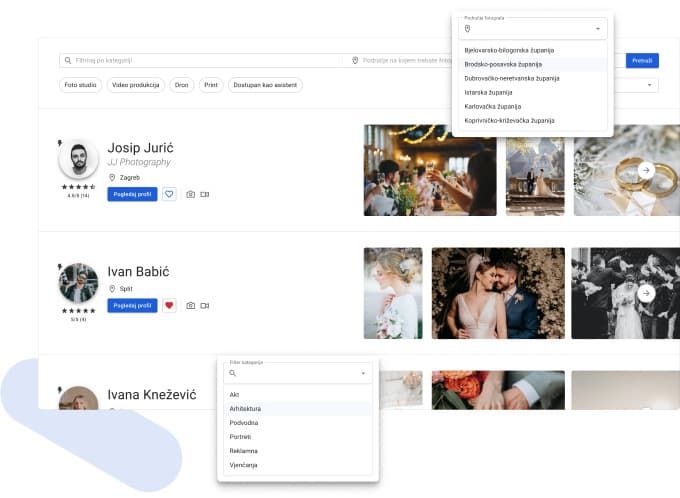Click the Ivan Babić name heading
Image resolution: width=680 pixels, height=498 pixels.
138,272
